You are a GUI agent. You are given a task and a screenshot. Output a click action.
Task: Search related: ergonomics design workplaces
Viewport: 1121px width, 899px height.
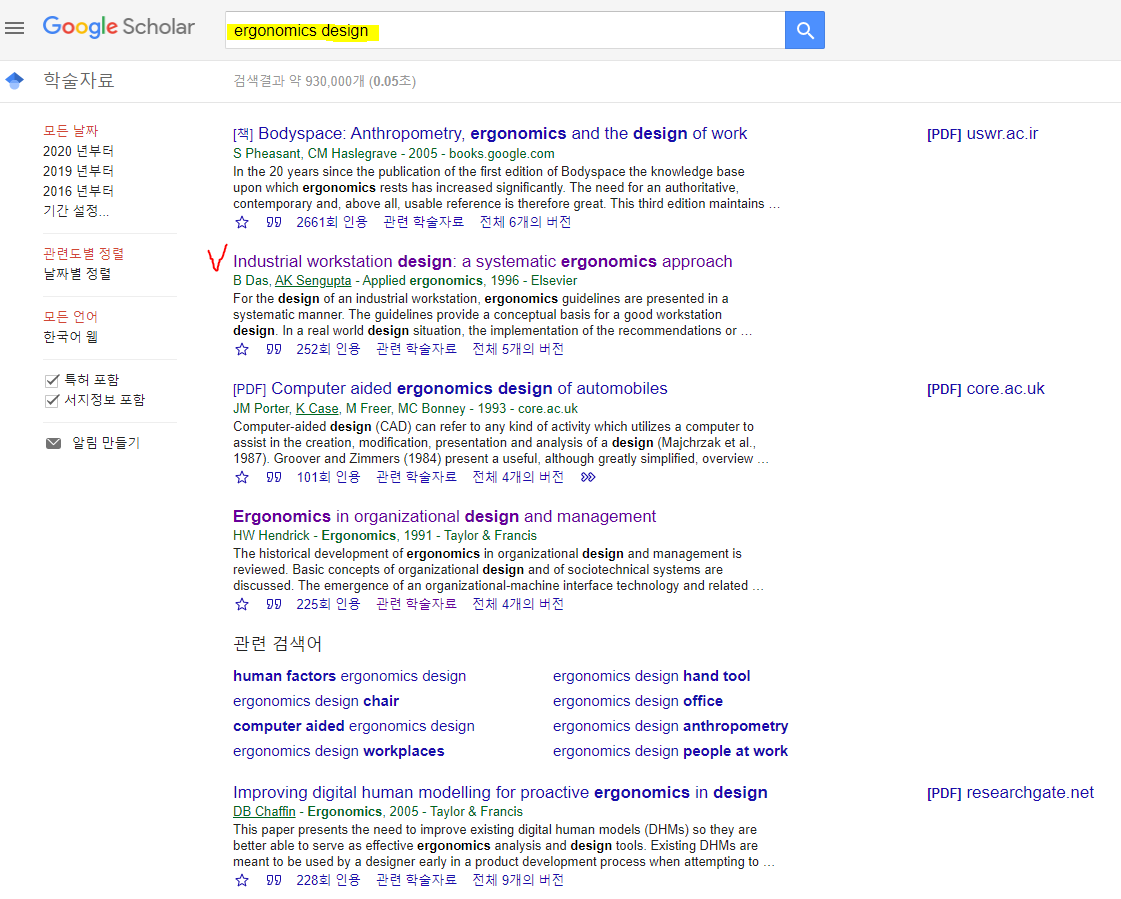coord(339,752)
